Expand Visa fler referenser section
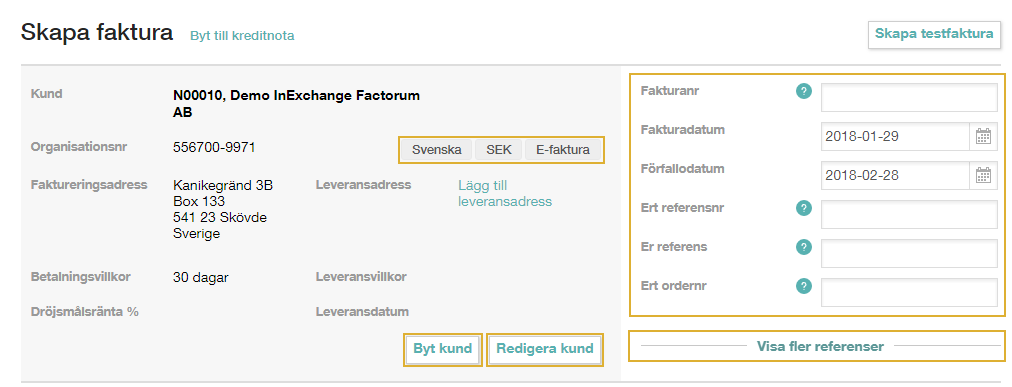Viewport: 1012px width, 387px height. coord(820,346)
